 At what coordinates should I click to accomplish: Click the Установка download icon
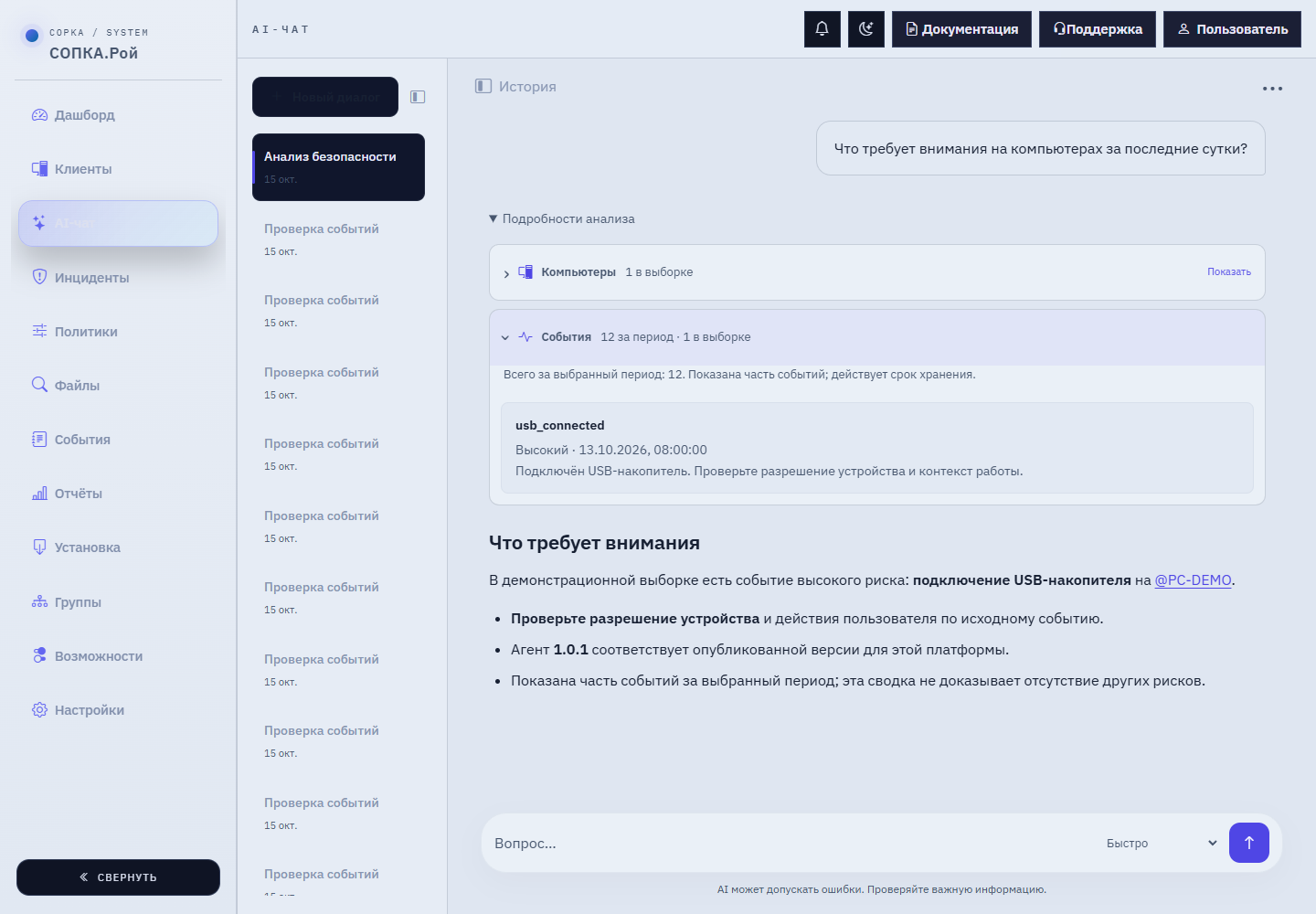coord(39,547)
